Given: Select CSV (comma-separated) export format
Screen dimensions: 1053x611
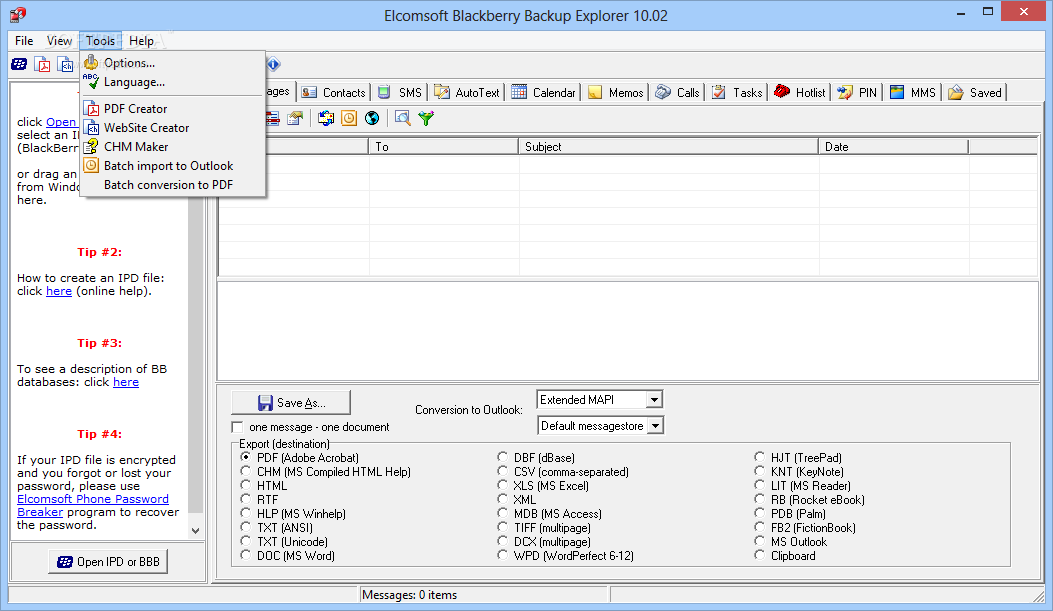Looking at the screenshot, I should [x=502, y=471].
